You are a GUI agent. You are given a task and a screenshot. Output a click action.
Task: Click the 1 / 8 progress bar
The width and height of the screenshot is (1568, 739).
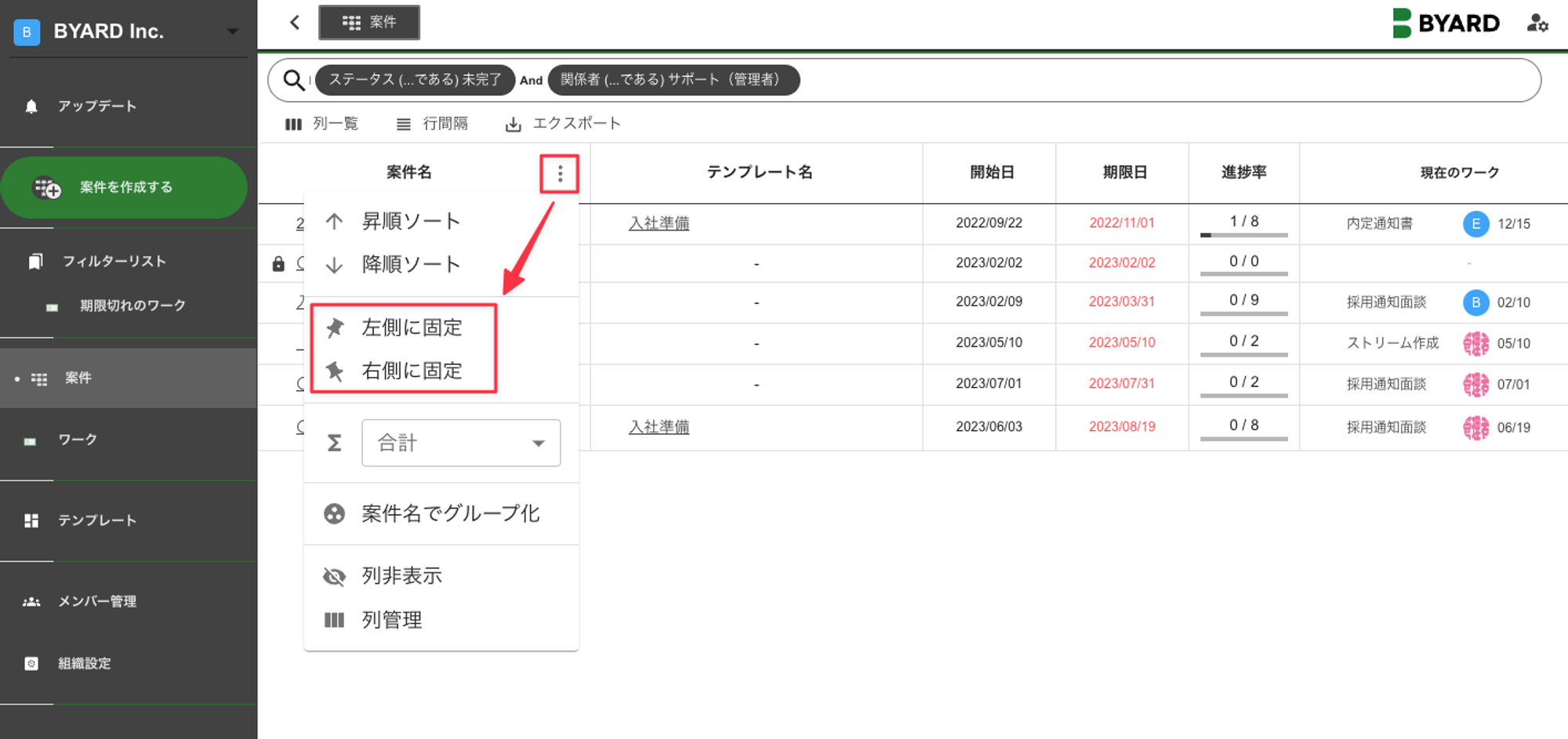[1243, 234]
